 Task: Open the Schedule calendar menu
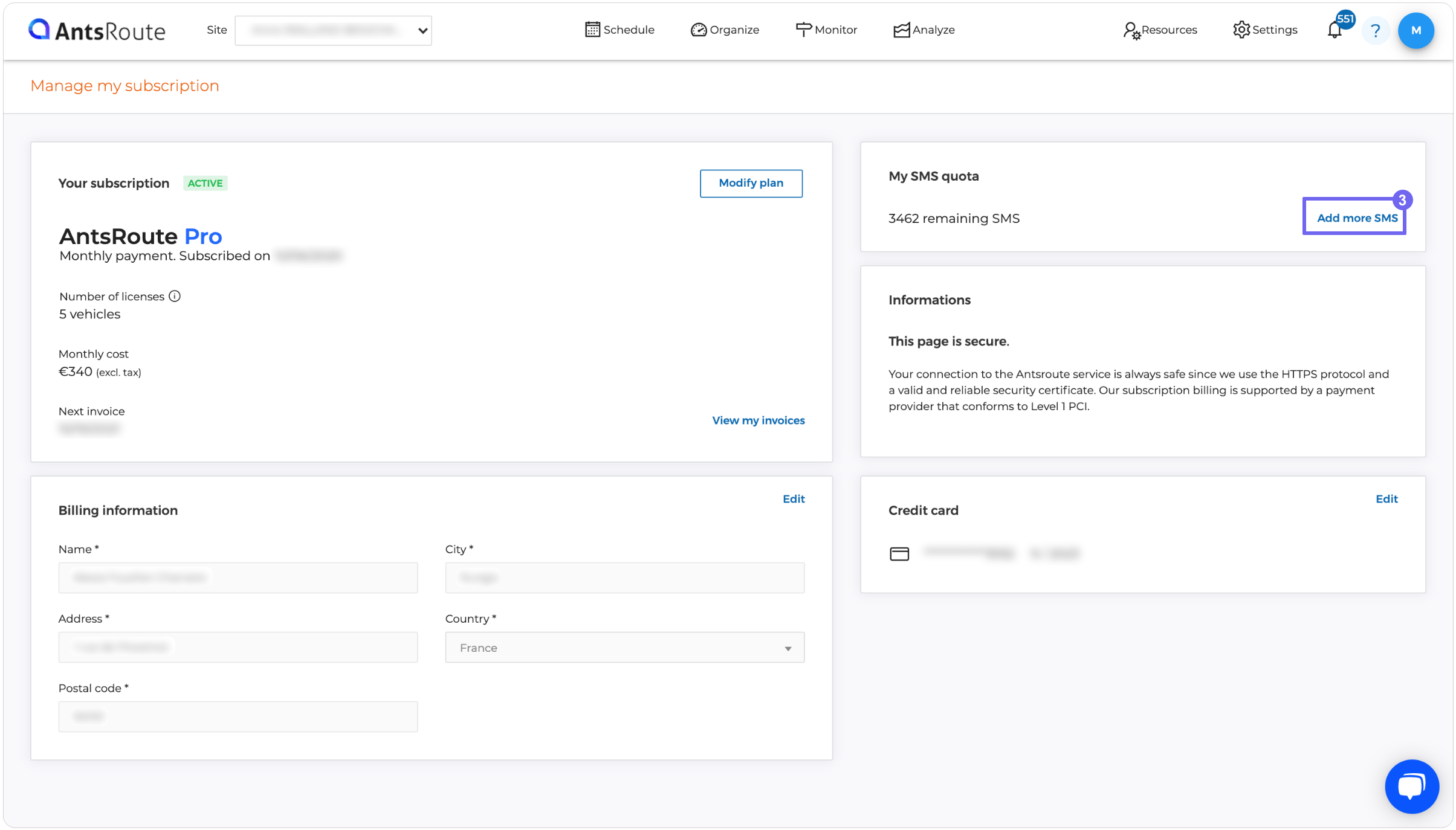tap(620, 30)
